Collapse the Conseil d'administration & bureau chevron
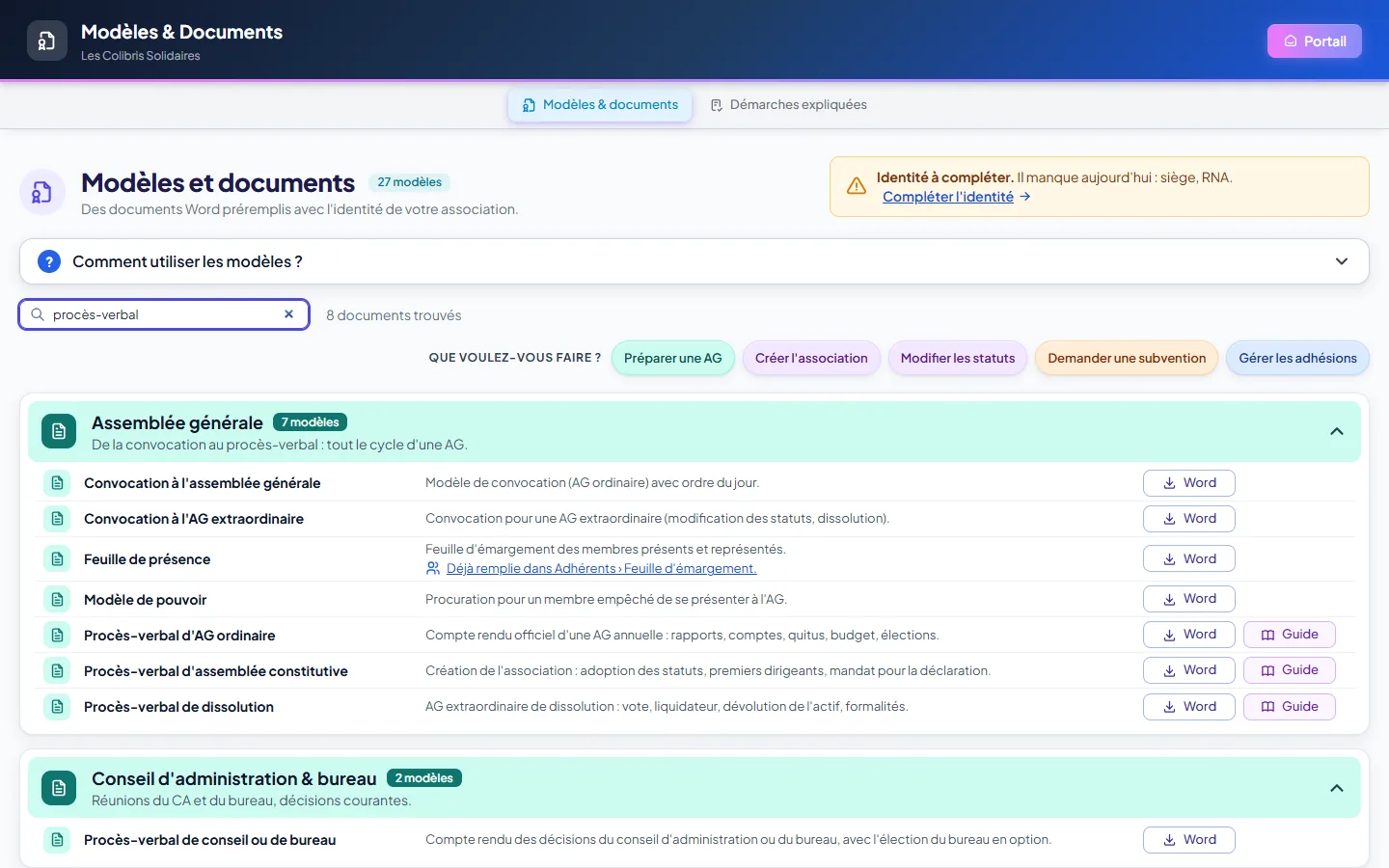 pos(1337,788)
